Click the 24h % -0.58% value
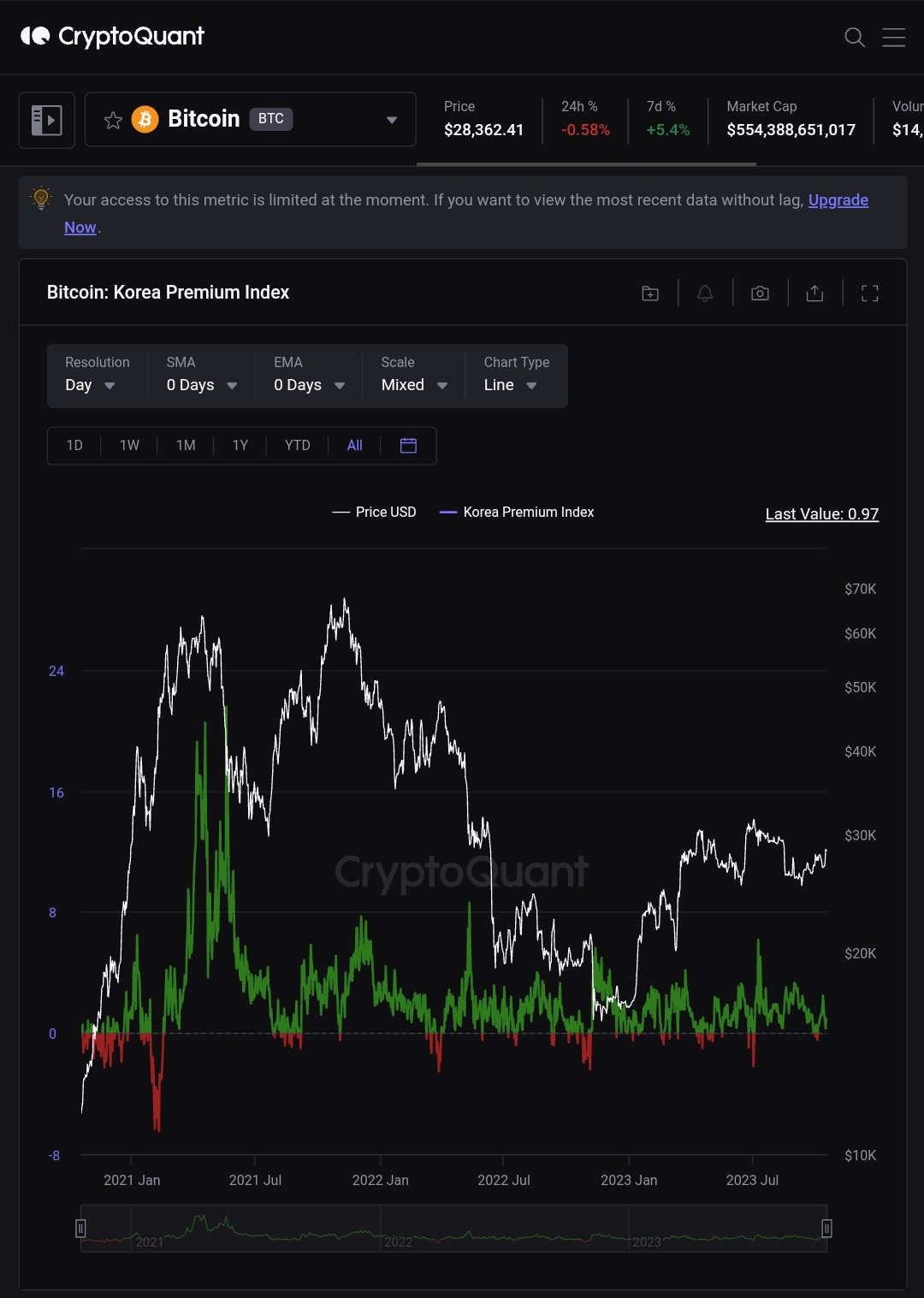 tap(585, 129)
